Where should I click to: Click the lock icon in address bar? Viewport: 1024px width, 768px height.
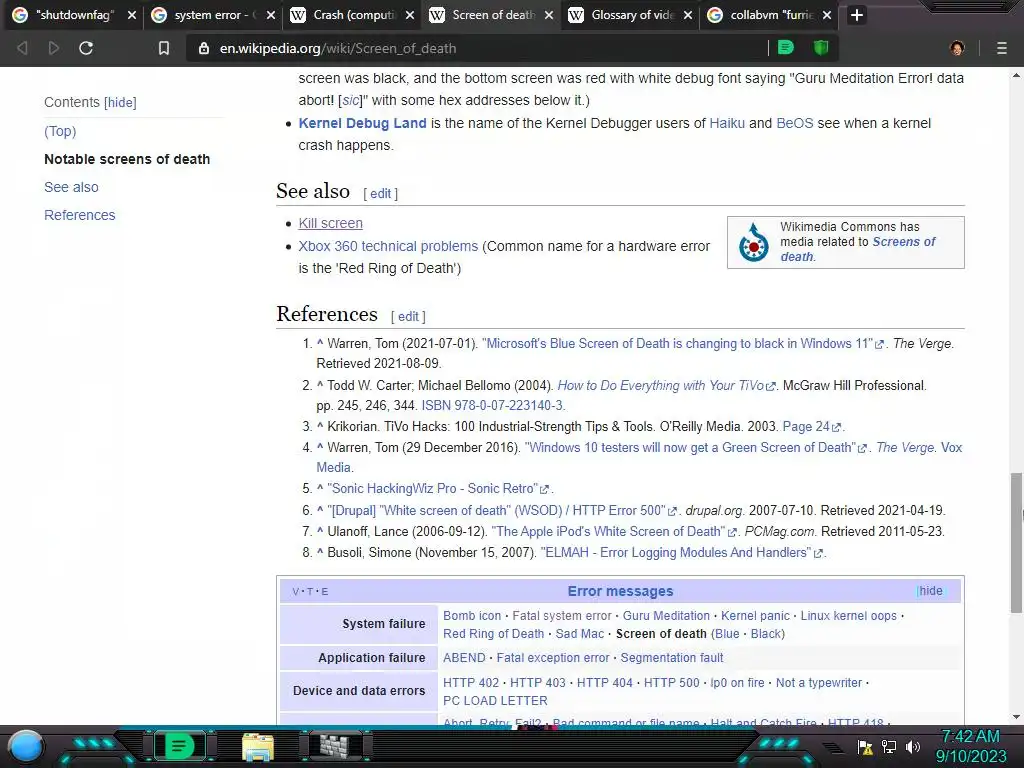pyautogui.click(x=204, y=48)
